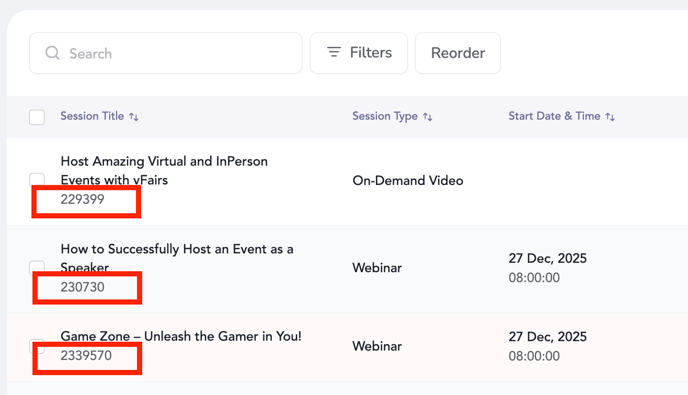Sort by Session Title arrows icon

click(134, 117)
